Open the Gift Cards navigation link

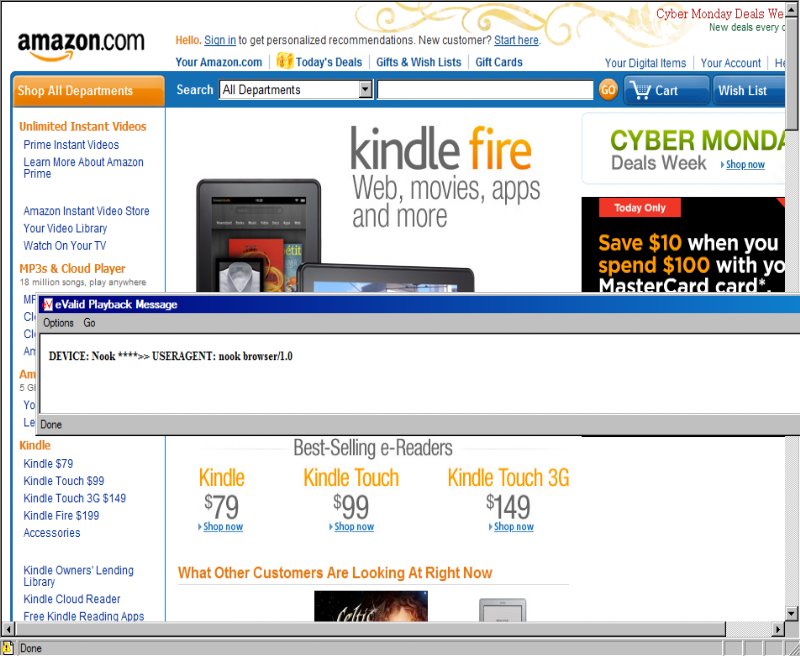click(x=498, y=62)
